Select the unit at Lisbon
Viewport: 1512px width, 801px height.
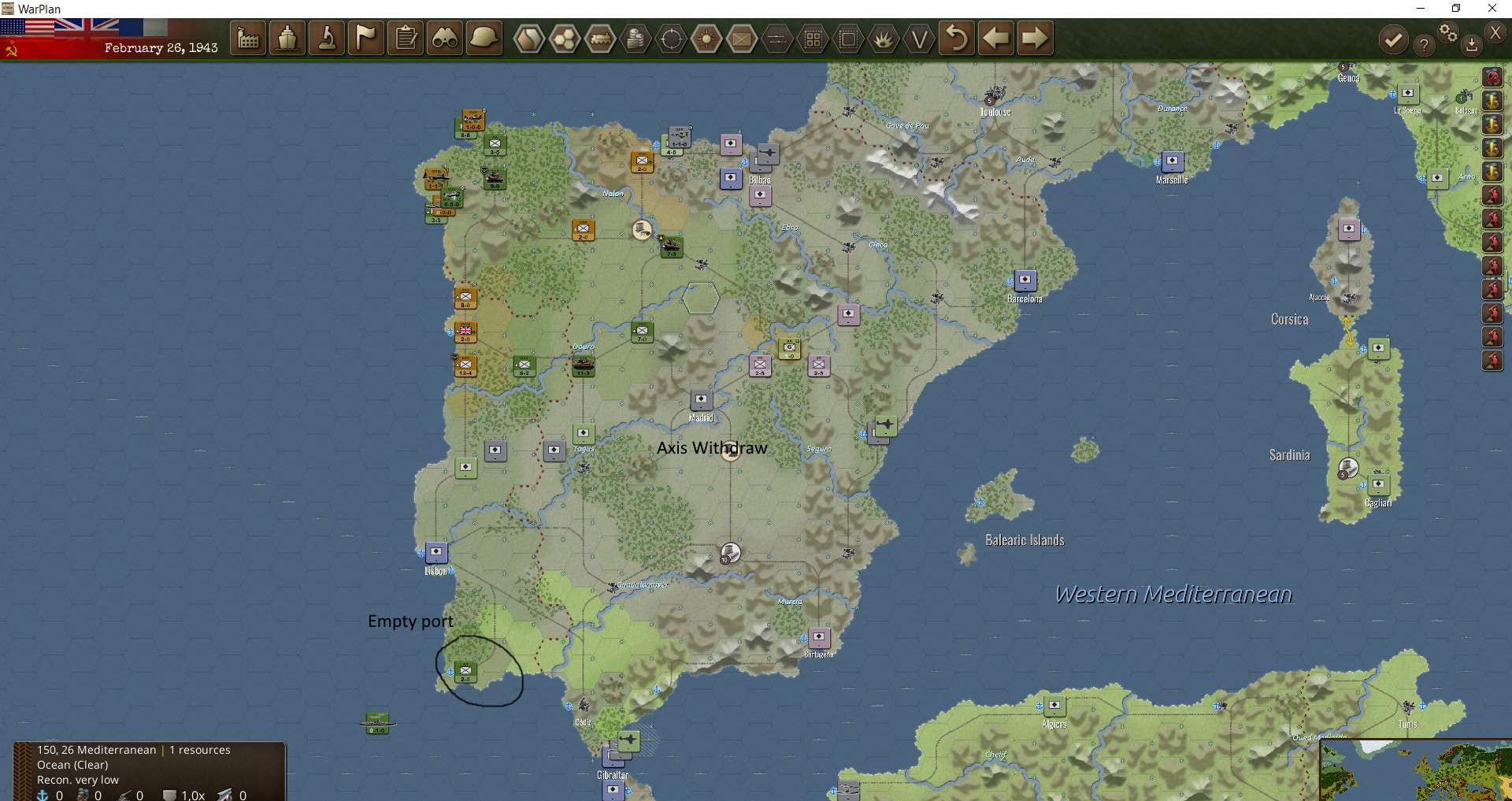click(x=435, y=552)
